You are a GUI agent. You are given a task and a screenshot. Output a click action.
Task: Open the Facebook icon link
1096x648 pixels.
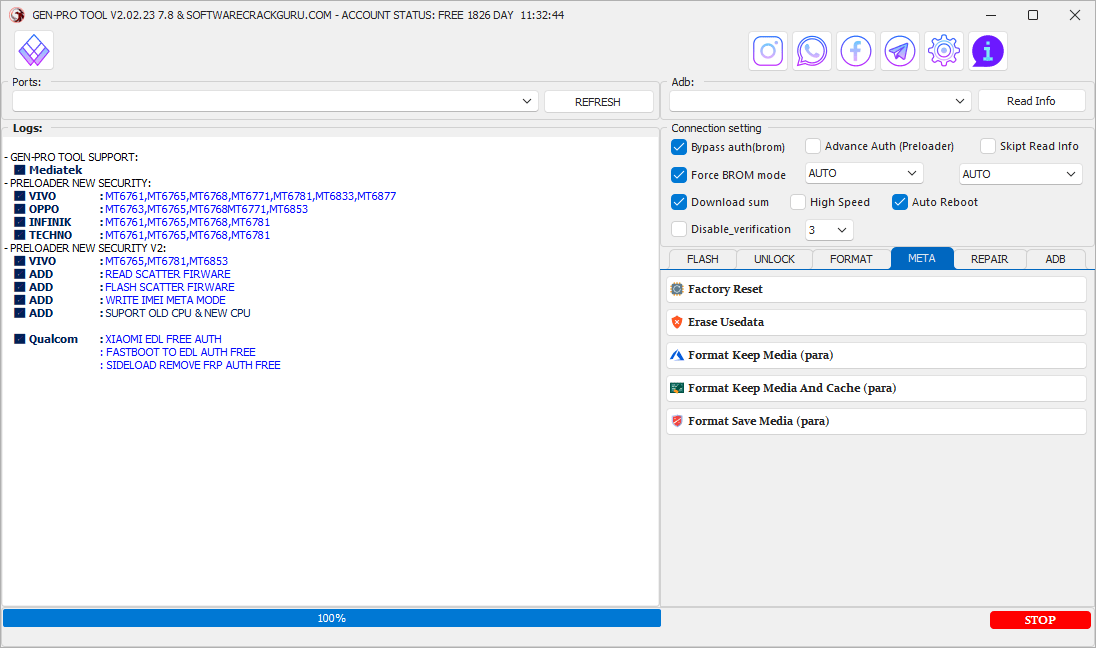[856, 51]
